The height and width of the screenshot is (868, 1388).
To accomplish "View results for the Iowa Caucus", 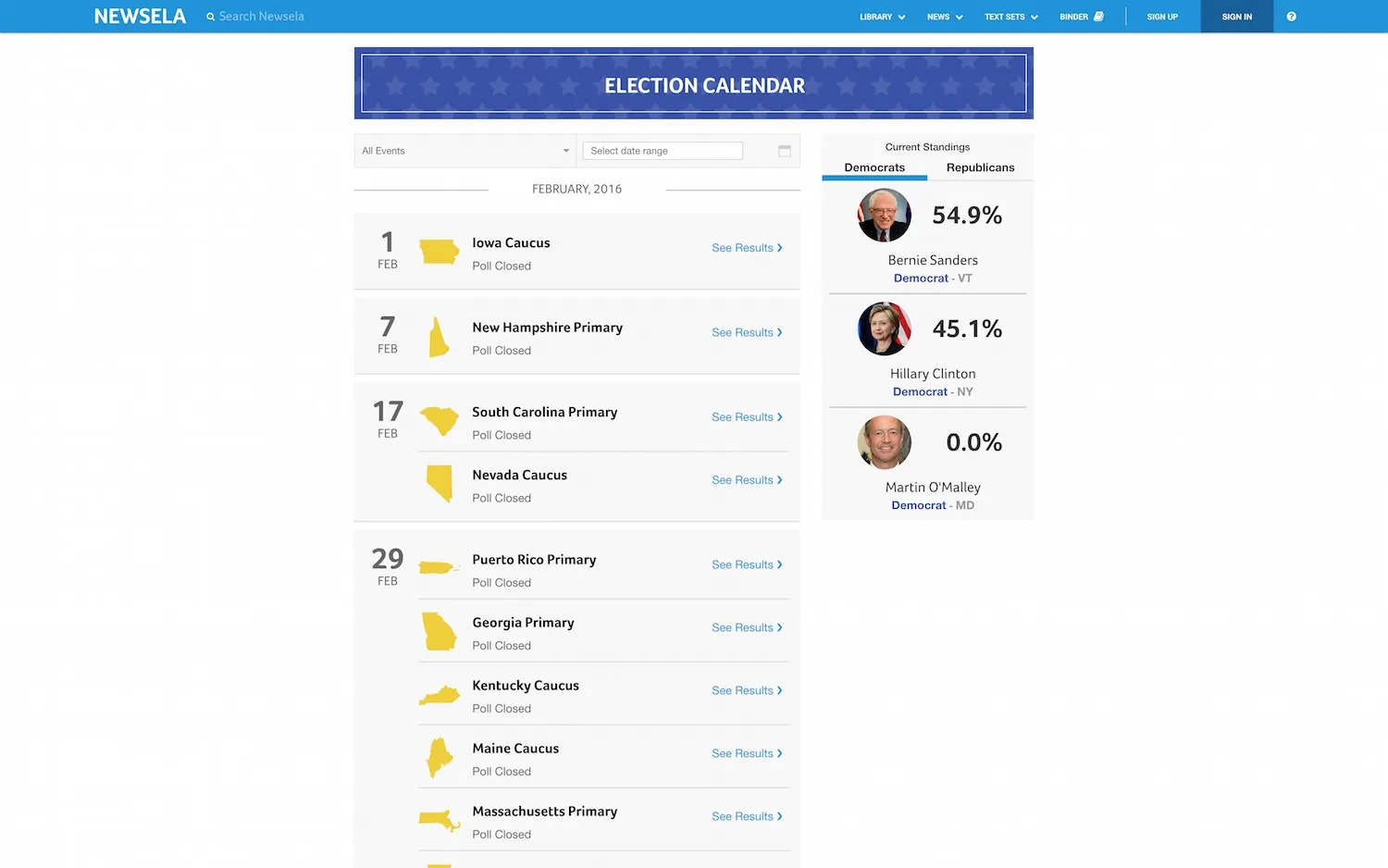I will (746, 248).
